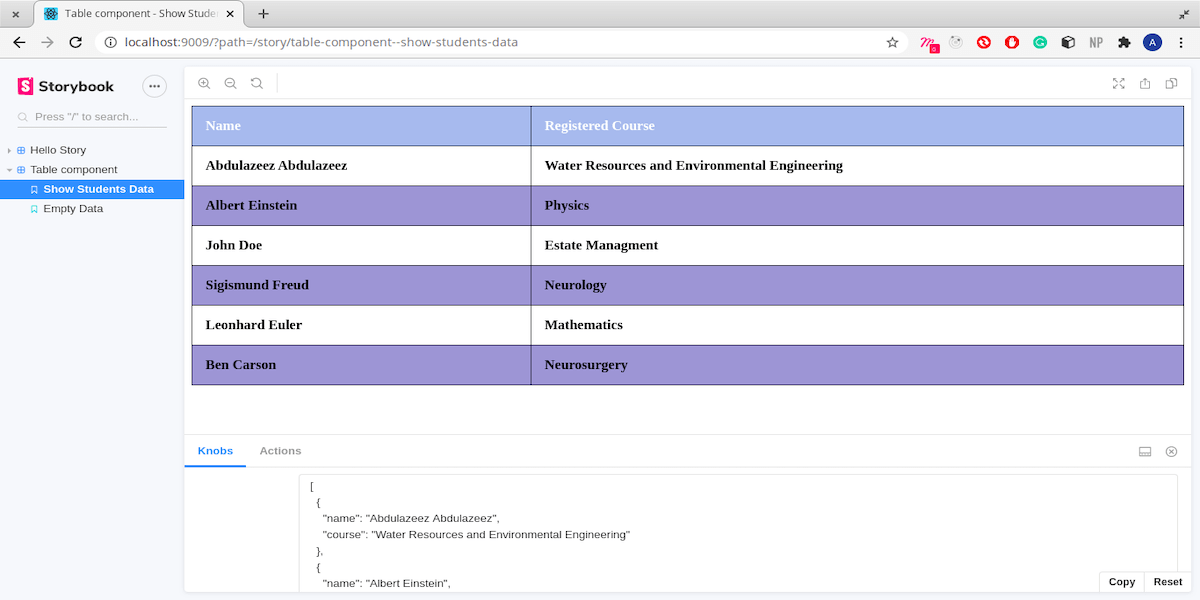Screen dimensions: 1200x600
Task: Collapse the Table component group
Action: pos(73,170)
